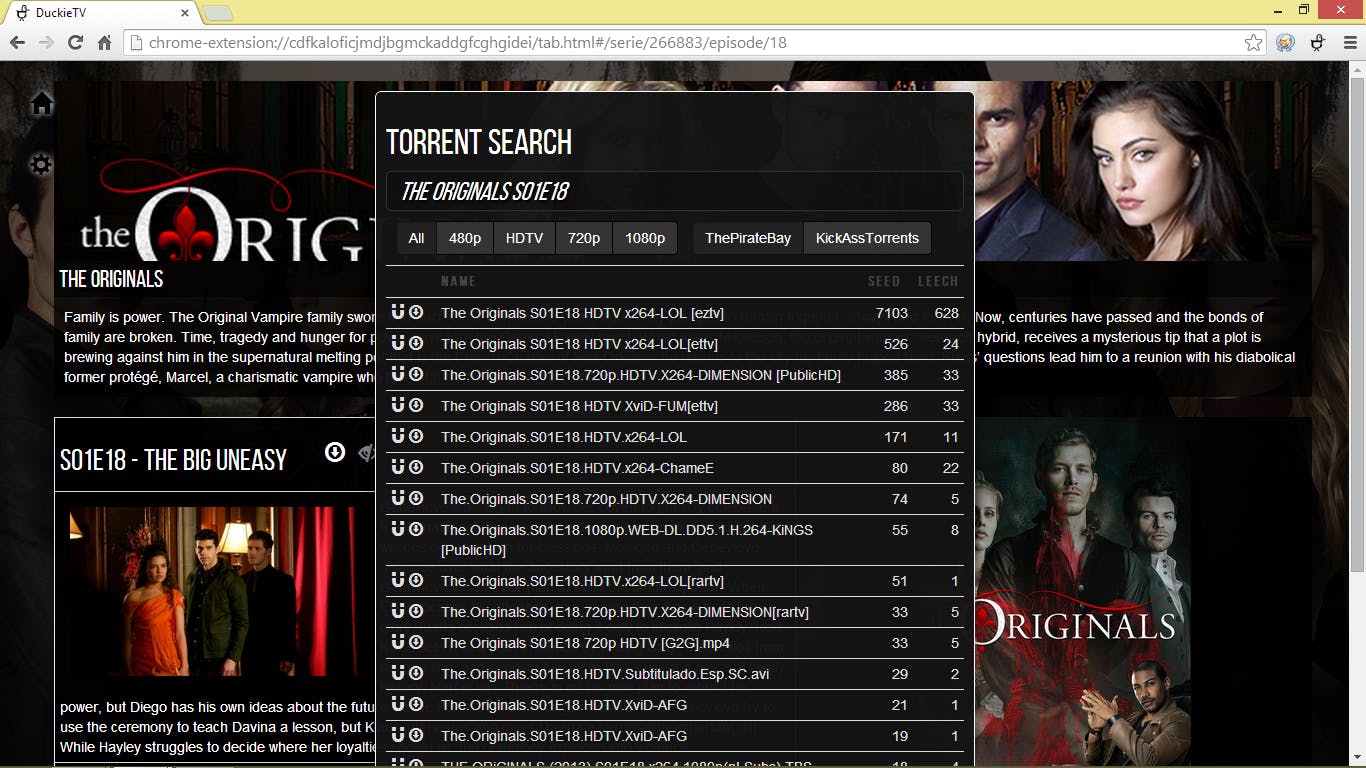Close the DuckieTV browser tab
The width and height of the screenshot is (1366, 768).
coord(185,13)
